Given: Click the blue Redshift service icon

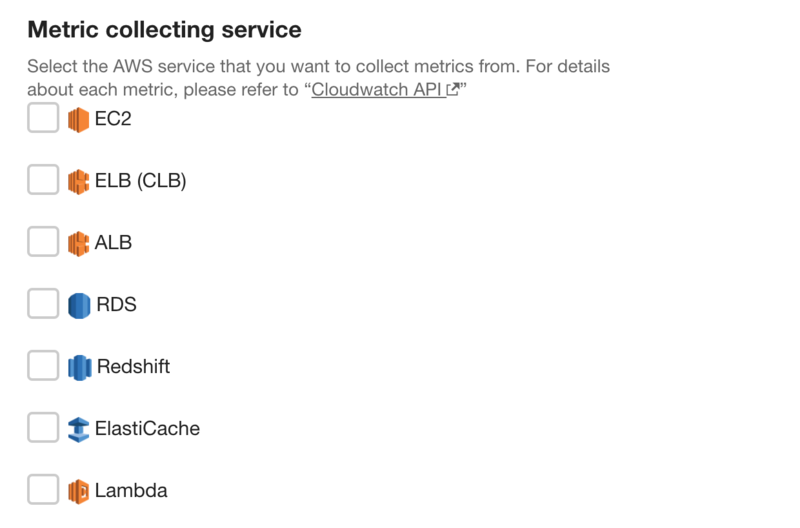Looking at the screenshot, I should [80, 367].
